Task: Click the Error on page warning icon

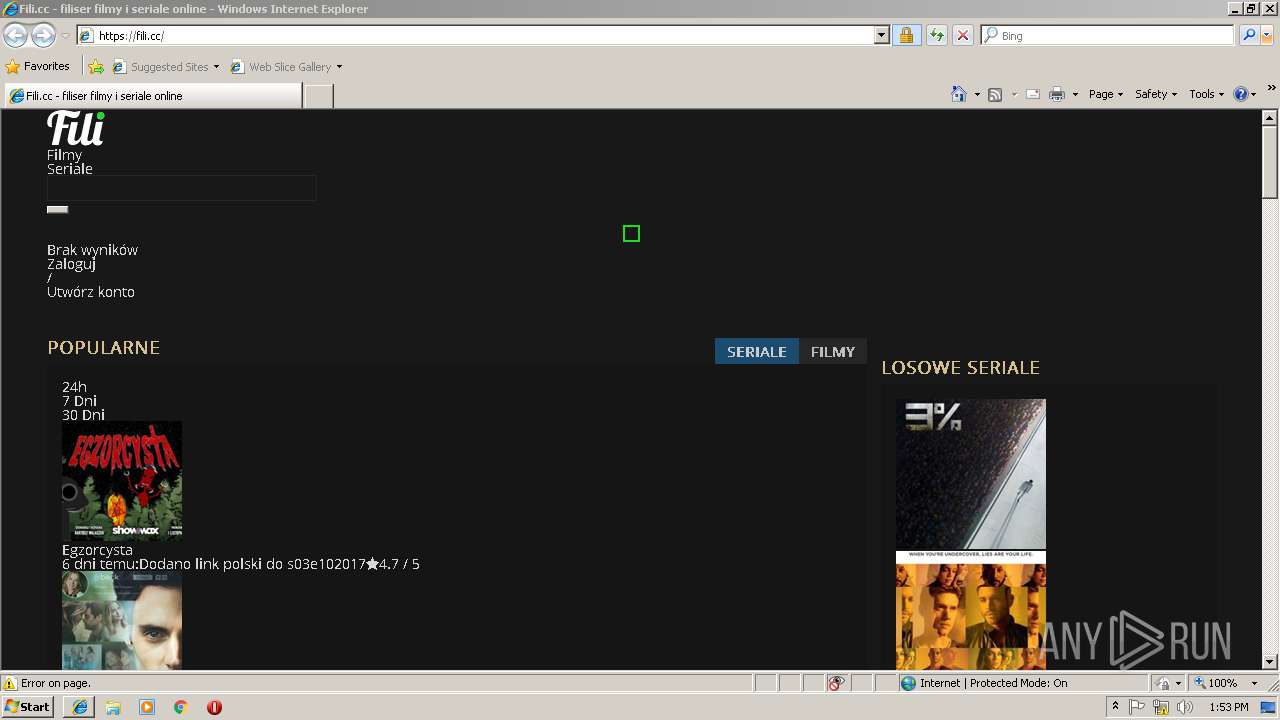Action: (x=10, y=683)
